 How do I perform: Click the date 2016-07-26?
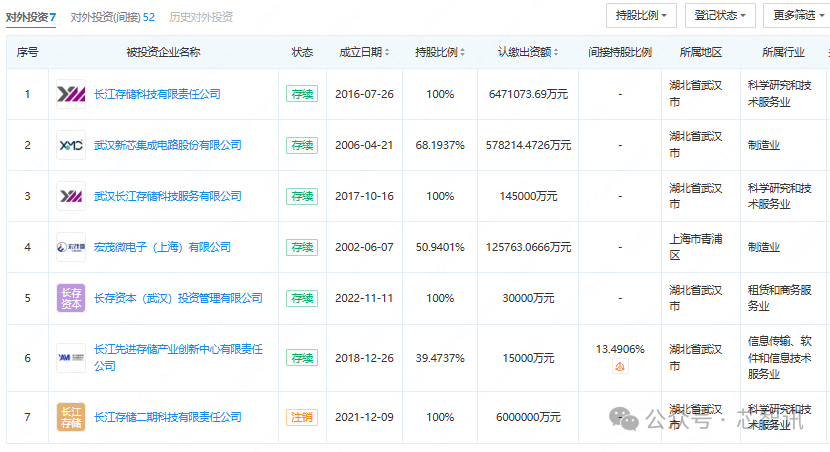coord(364,94)
